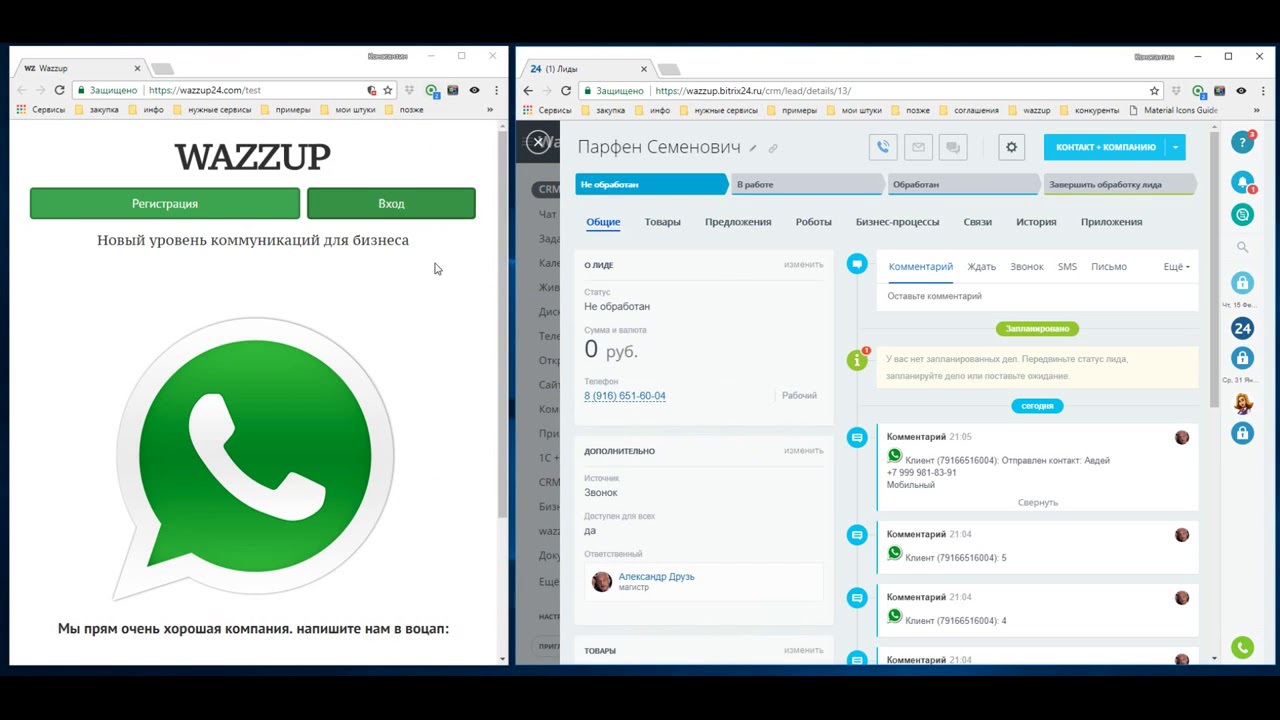Switch to the Предложения tab

tap(738, 222)
